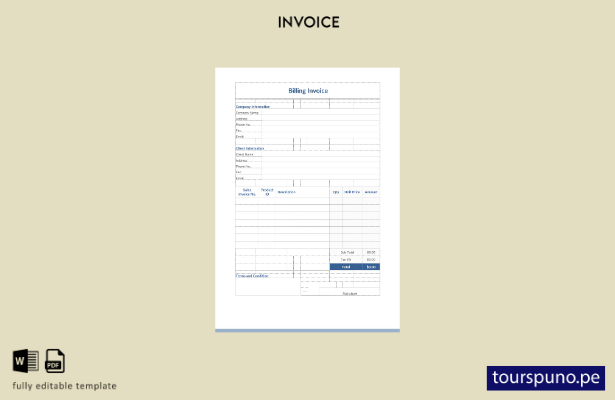This screenshot has width=615, height=400.
Task: Click the Word document format icon
Action: click(25, 361)
